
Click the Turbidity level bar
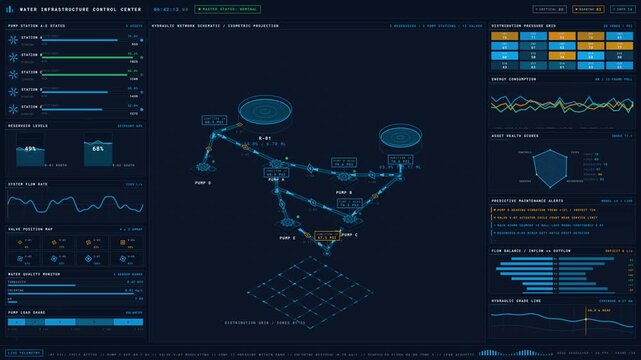coord(42,285)
